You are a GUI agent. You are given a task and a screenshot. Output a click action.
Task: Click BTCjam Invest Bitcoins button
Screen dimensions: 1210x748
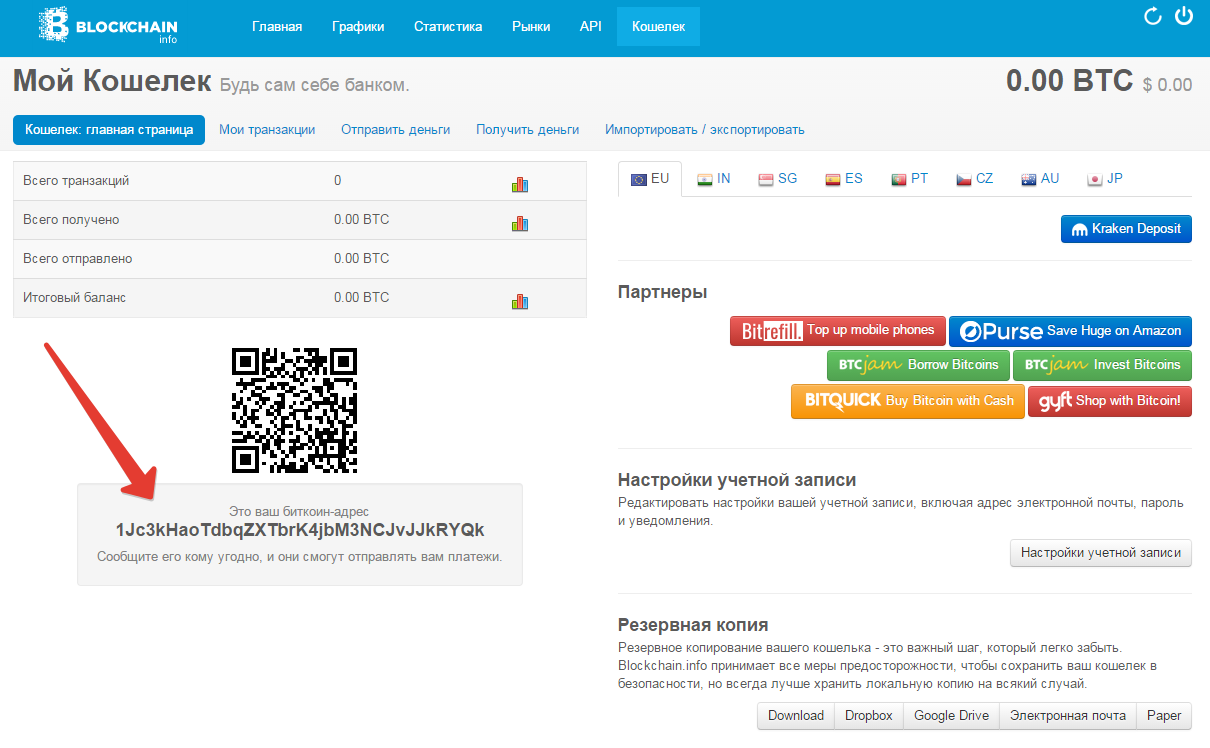1102,365
